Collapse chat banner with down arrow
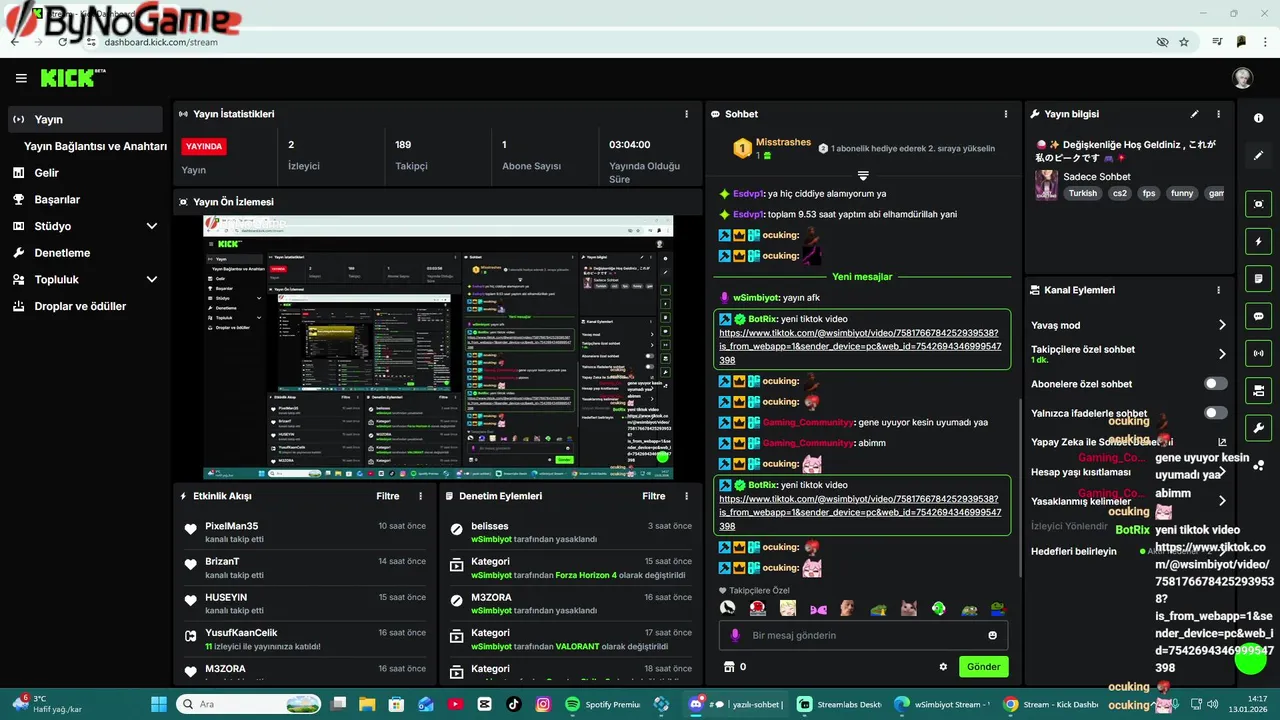The width and height of the screenshot is (1280, 720). 863,175
